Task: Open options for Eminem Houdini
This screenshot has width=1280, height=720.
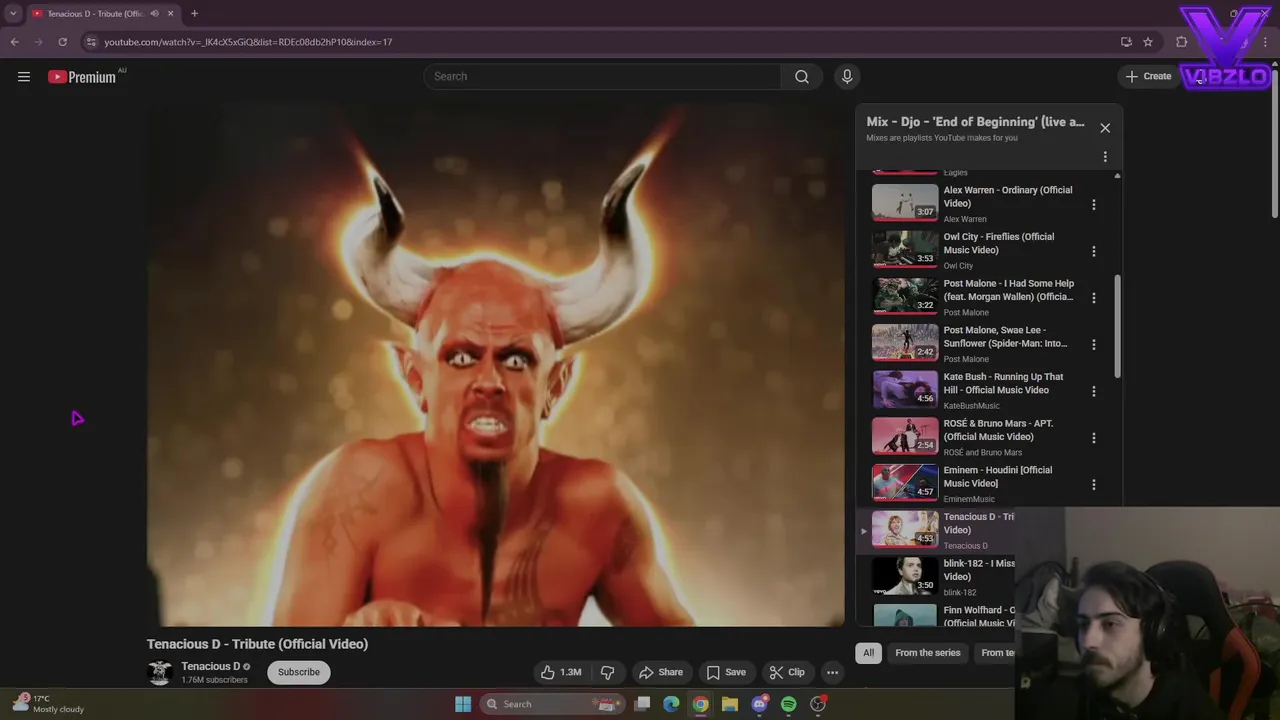Action: pos(1093,484)
